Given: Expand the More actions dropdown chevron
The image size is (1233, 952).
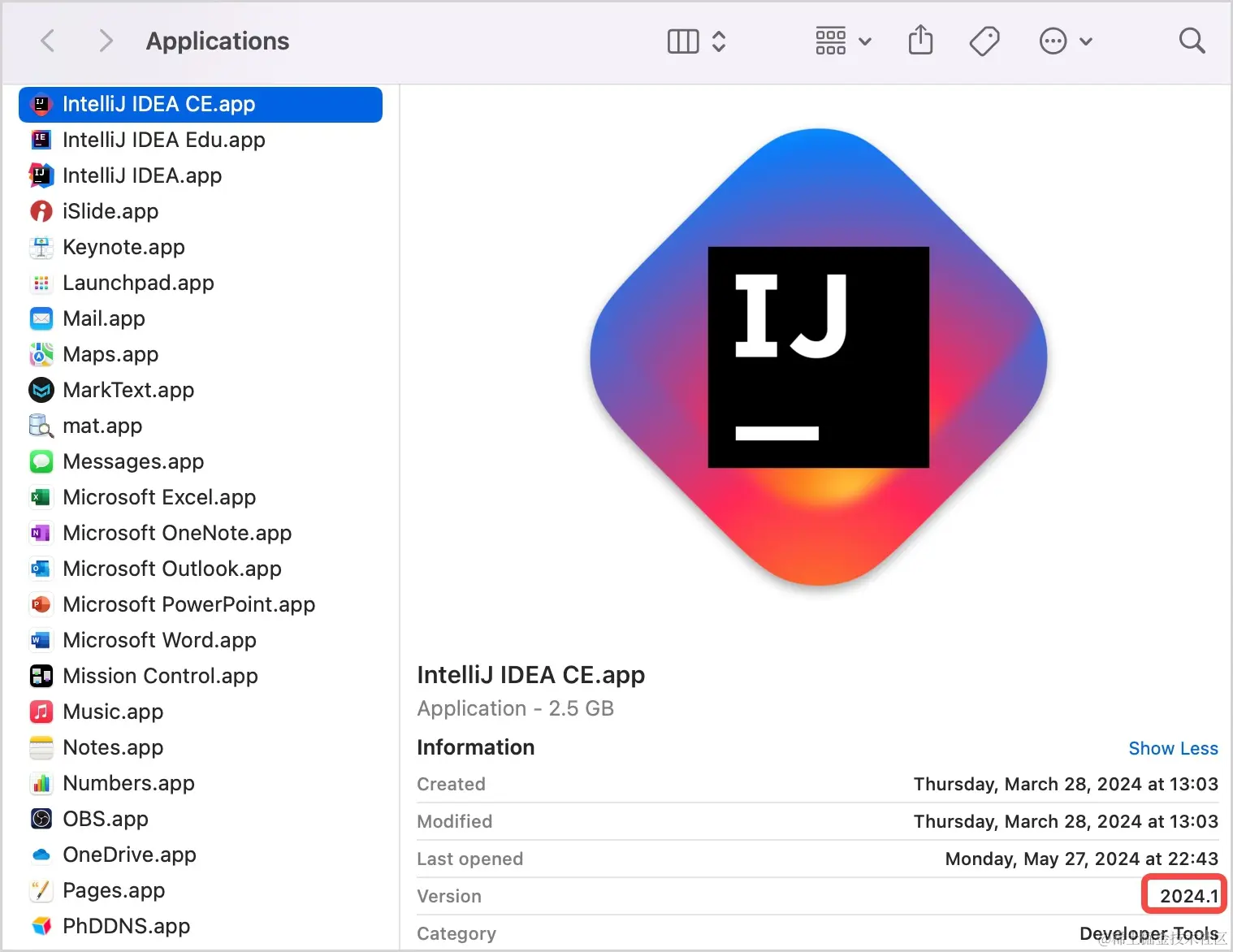Looking at the screenshot, I should [1086, 41].
